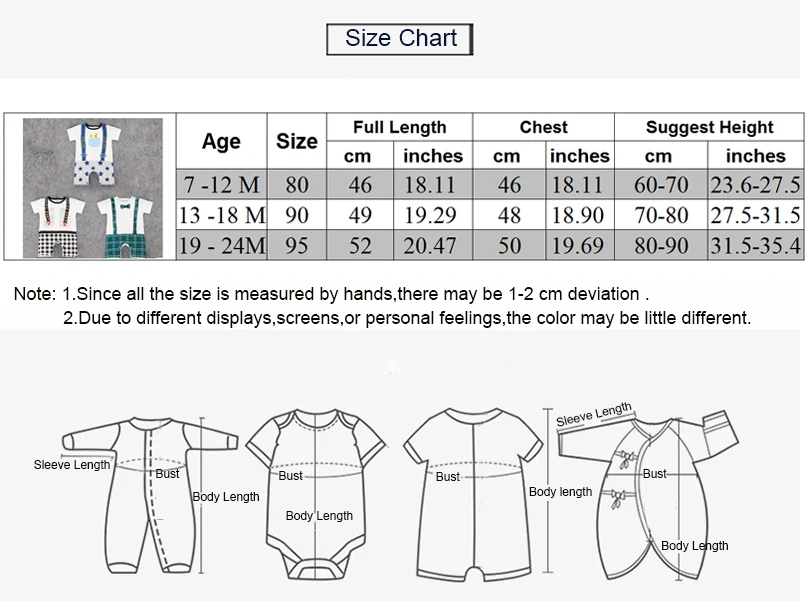Click the Full Length value 52 cm
Image resolution: width=806 pixels, height=601 pixels.
tap(360, 245)
